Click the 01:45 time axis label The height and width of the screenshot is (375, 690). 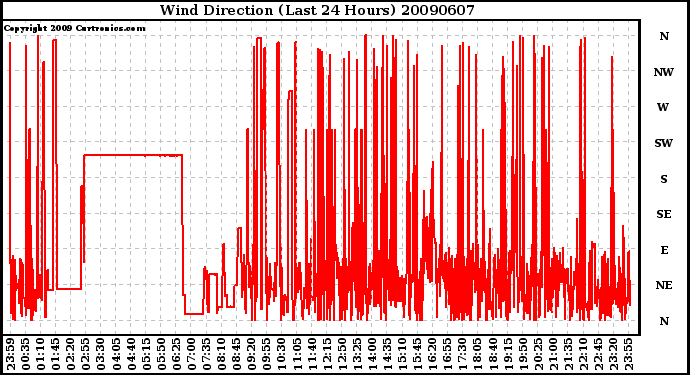click(55, 354)
